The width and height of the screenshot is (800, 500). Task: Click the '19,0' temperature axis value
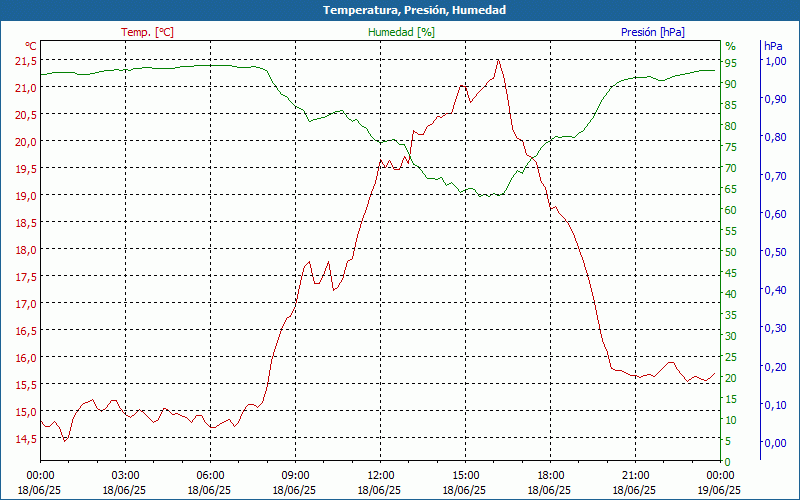27,196
